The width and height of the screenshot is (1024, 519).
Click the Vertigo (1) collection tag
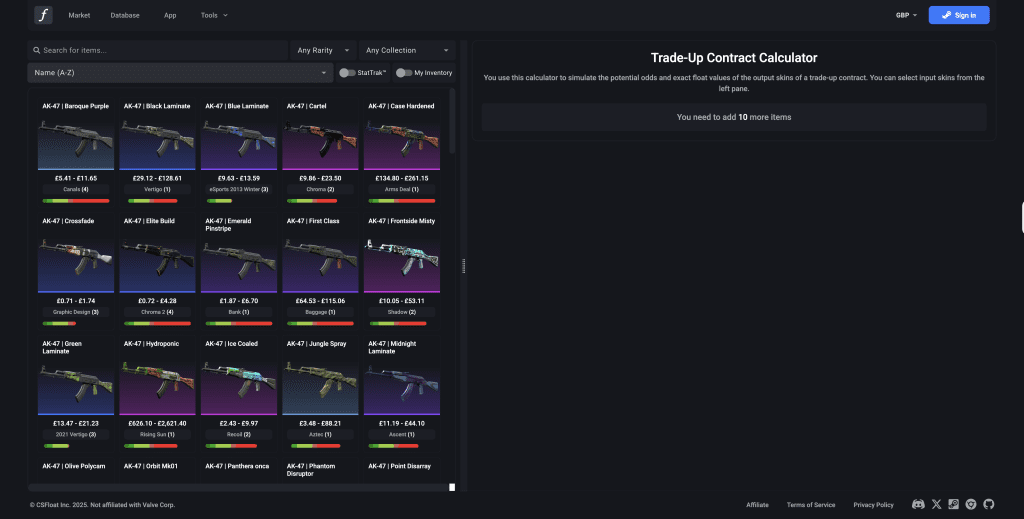(157, 189)
